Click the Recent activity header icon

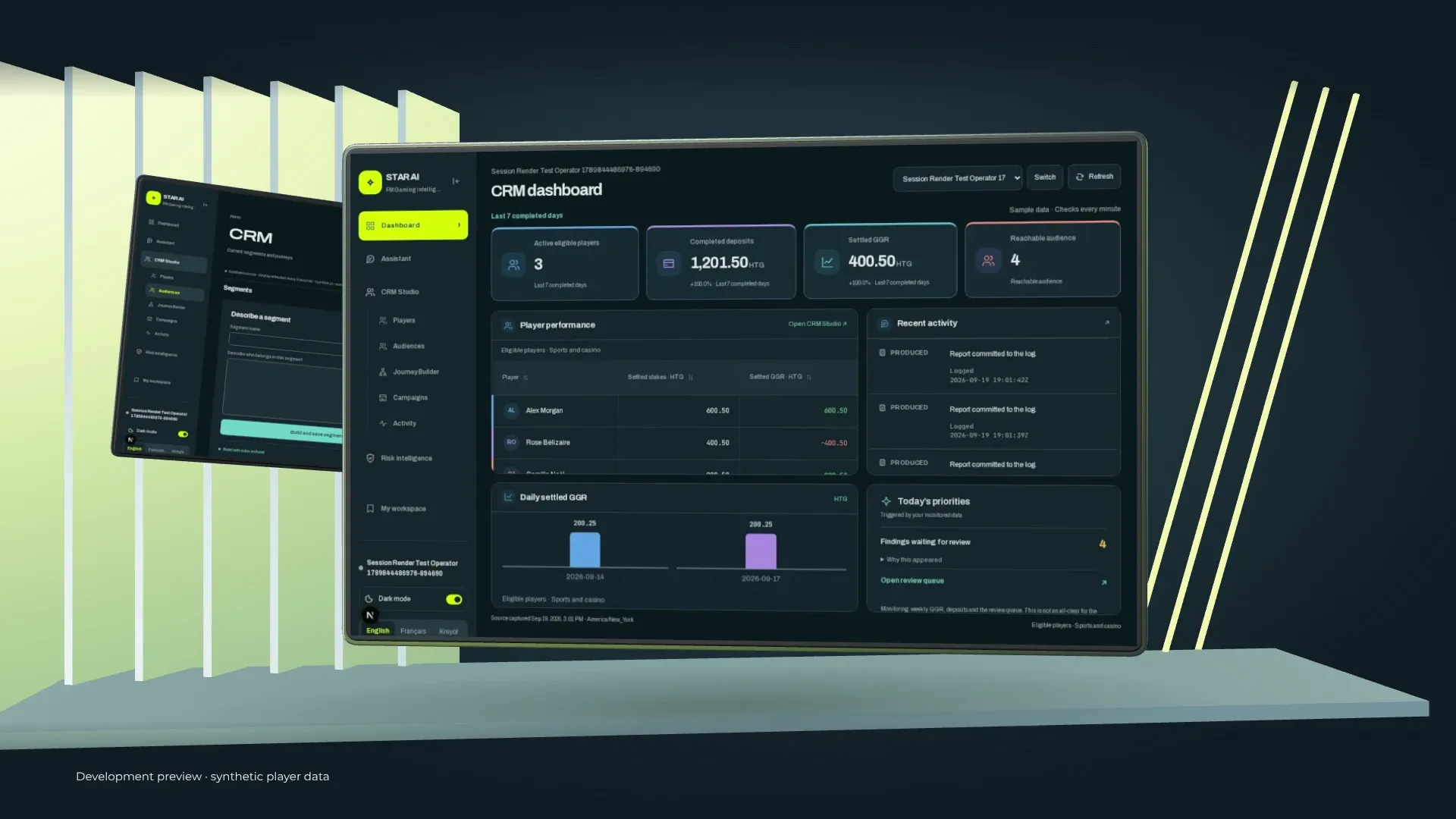[884, 324]
